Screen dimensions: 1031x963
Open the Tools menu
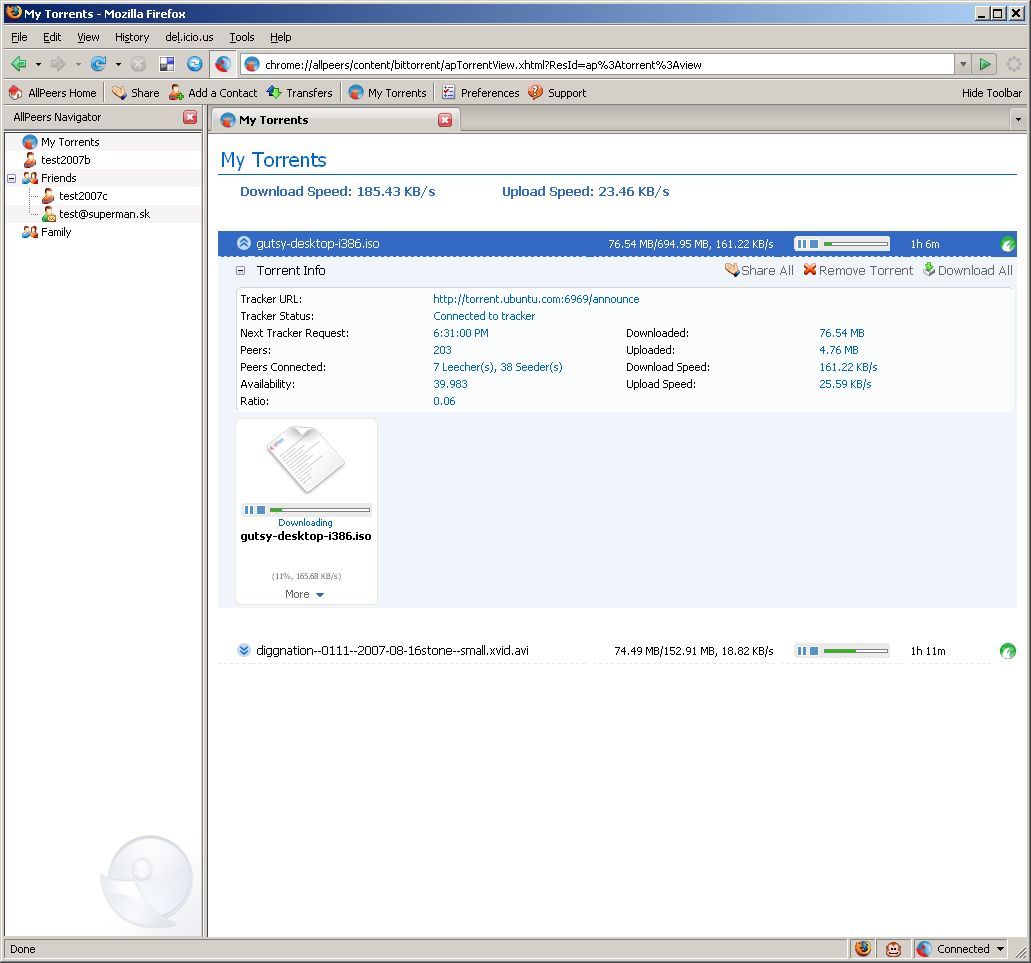tap(241, 37)
